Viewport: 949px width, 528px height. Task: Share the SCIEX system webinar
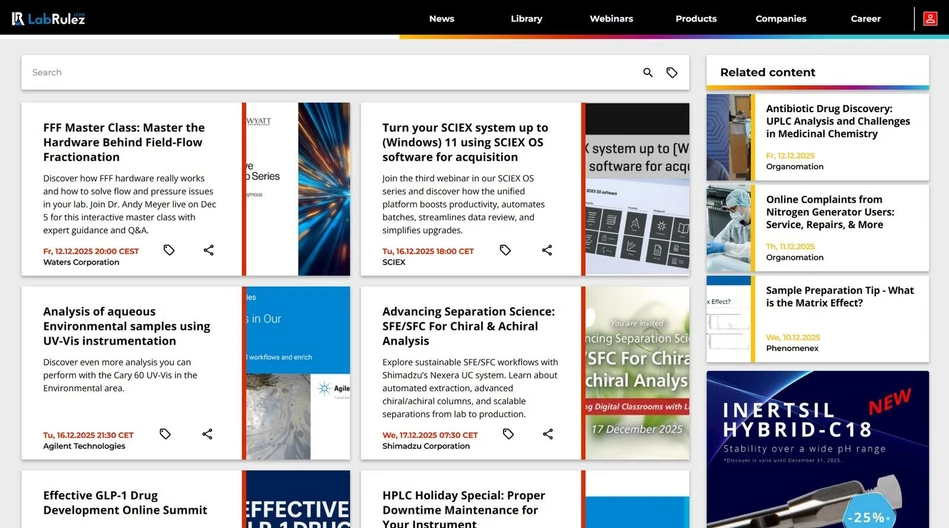click(547, 250)
